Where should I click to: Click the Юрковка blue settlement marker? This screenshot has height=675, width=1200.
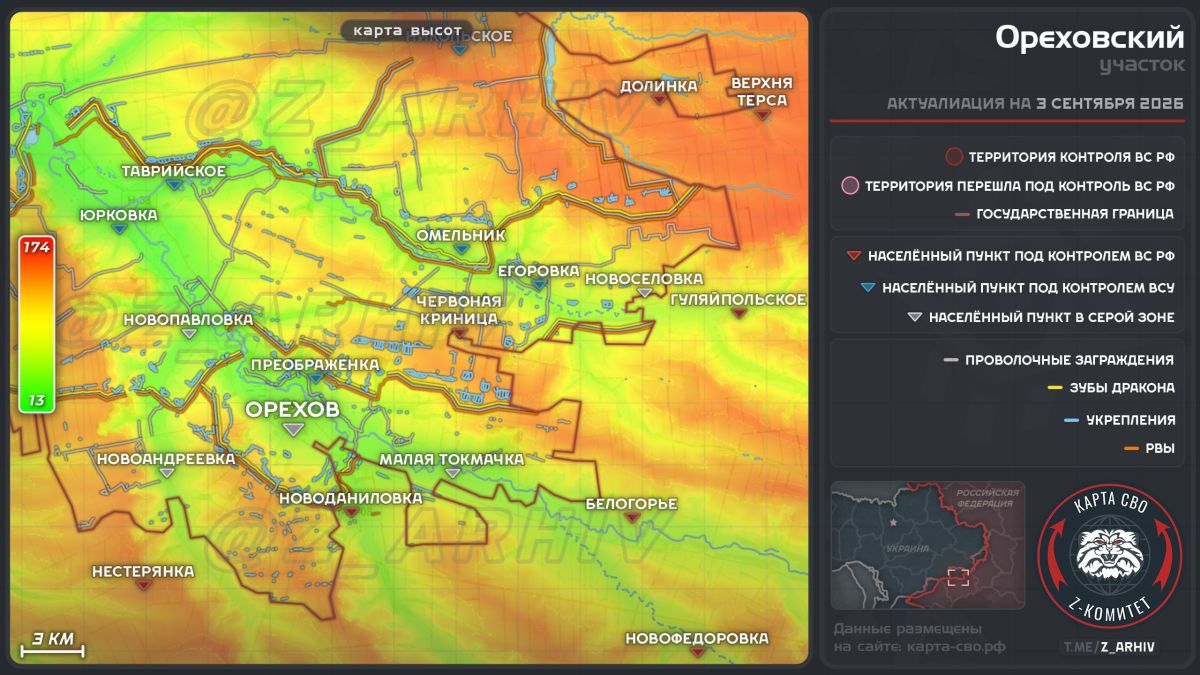pyautogui.click(x=119, y=229)
